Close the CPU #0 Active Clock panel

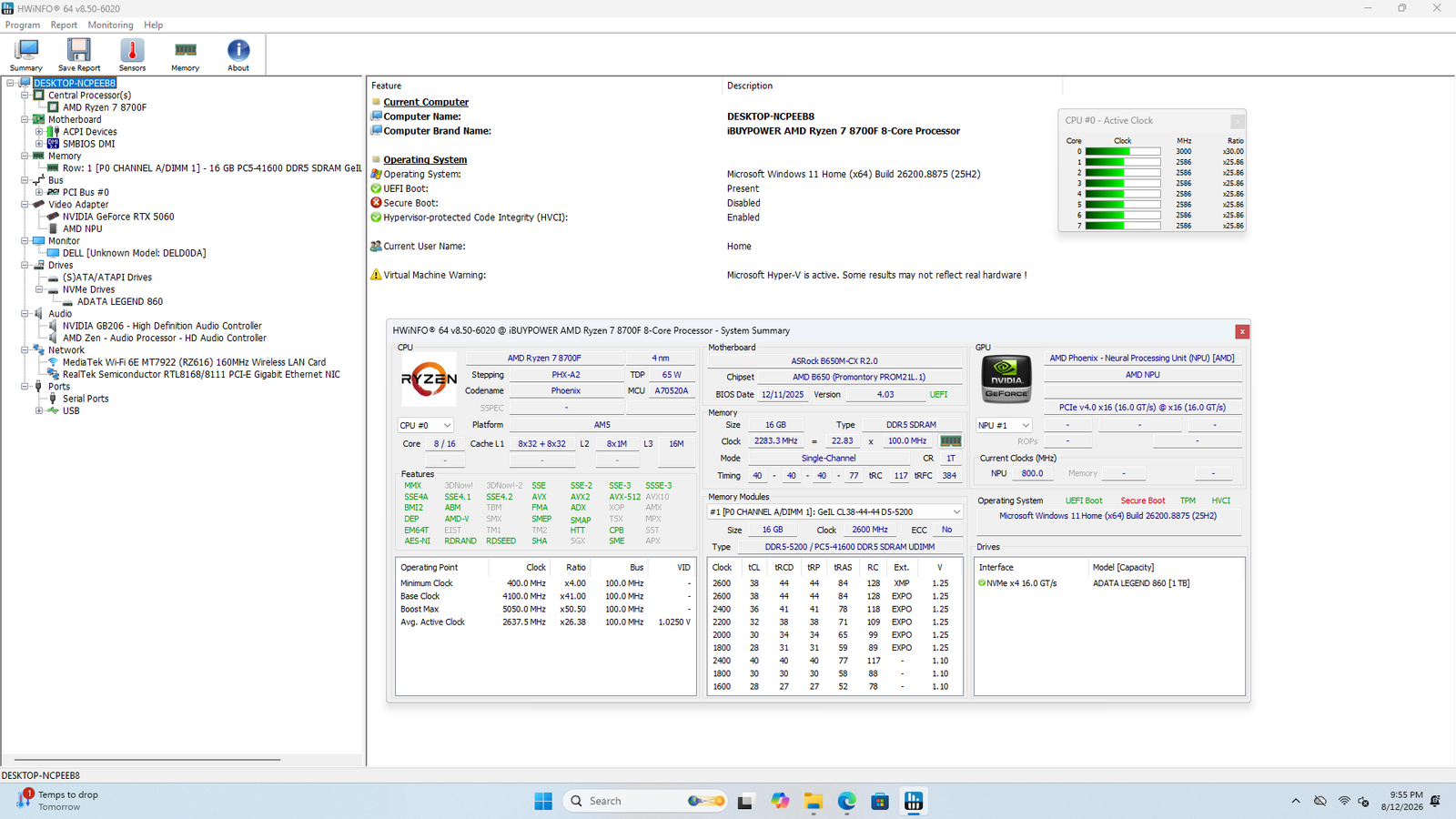[1238, 121]
